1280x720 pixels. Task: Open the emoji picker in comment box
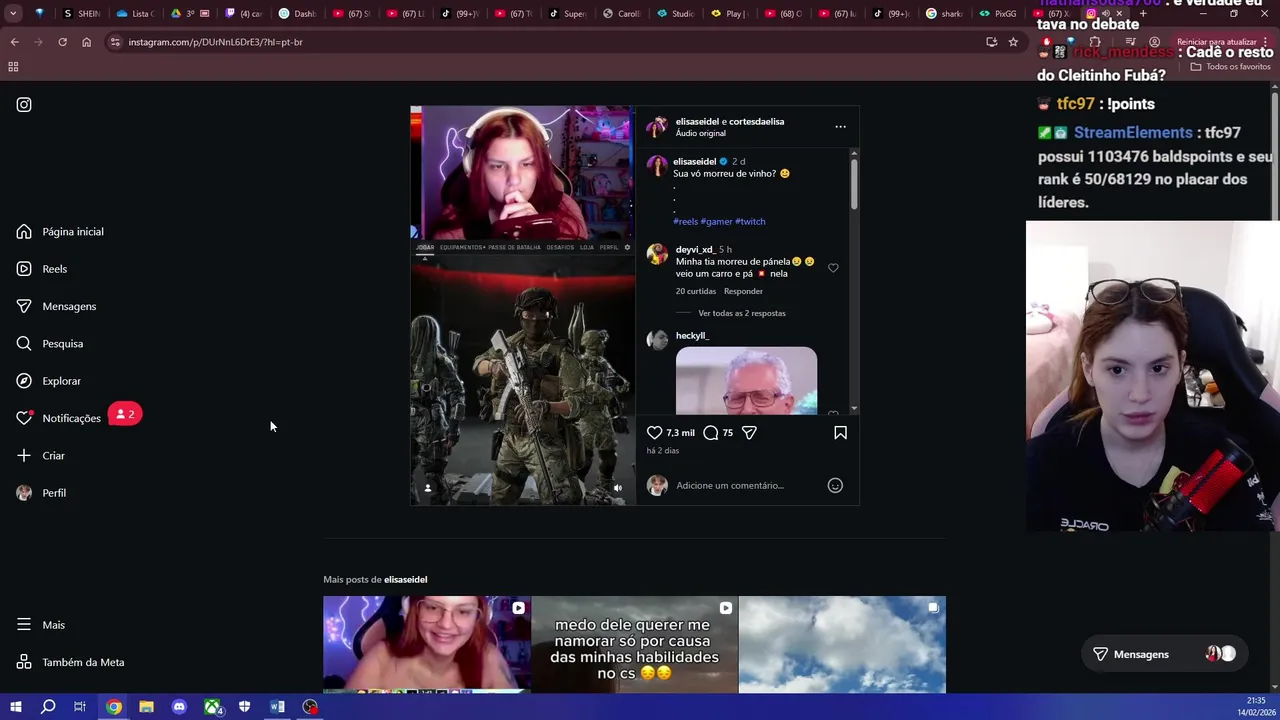click(x=835, y=485)
